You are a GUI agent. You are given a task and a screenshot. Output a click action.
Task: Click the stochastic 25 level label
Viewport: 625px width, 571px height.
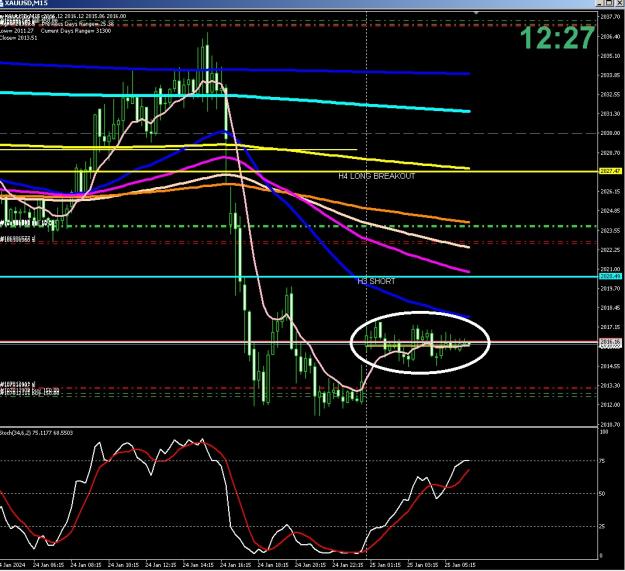(x=602, y=526)
